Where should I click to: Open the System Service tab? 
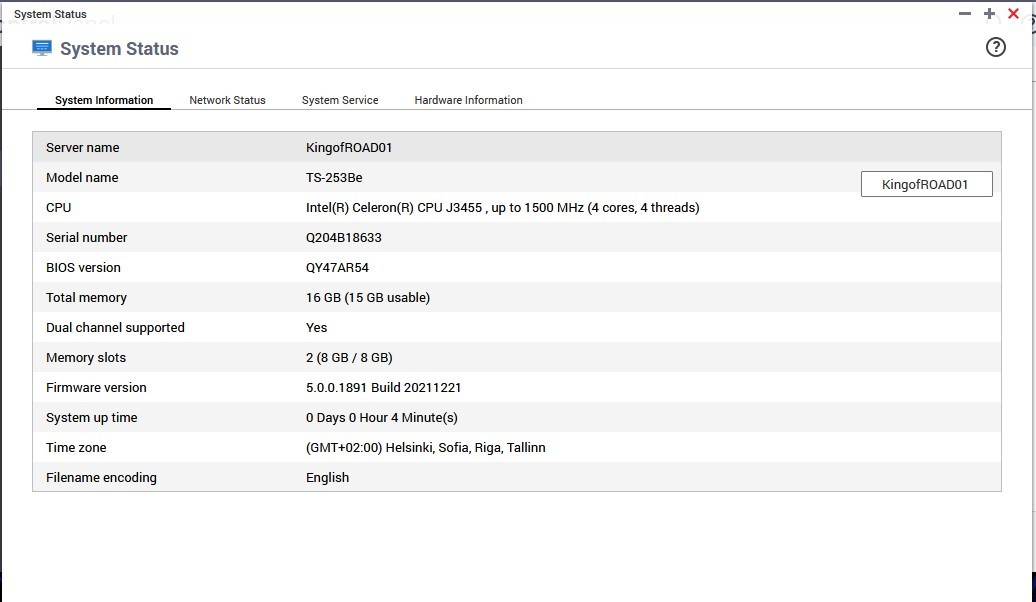340,100
